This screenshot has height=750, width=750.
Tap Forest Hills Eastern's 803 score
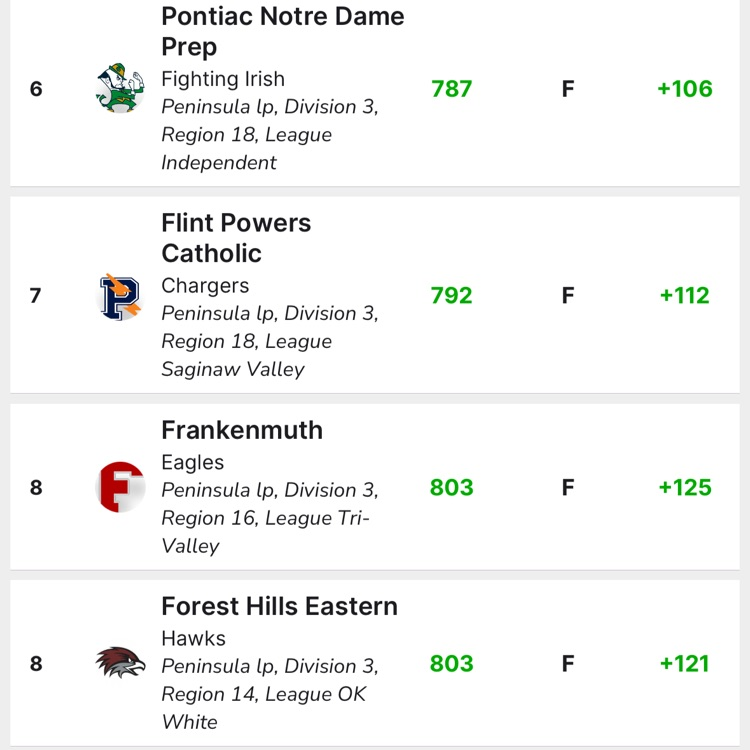(x=452, y=663)
